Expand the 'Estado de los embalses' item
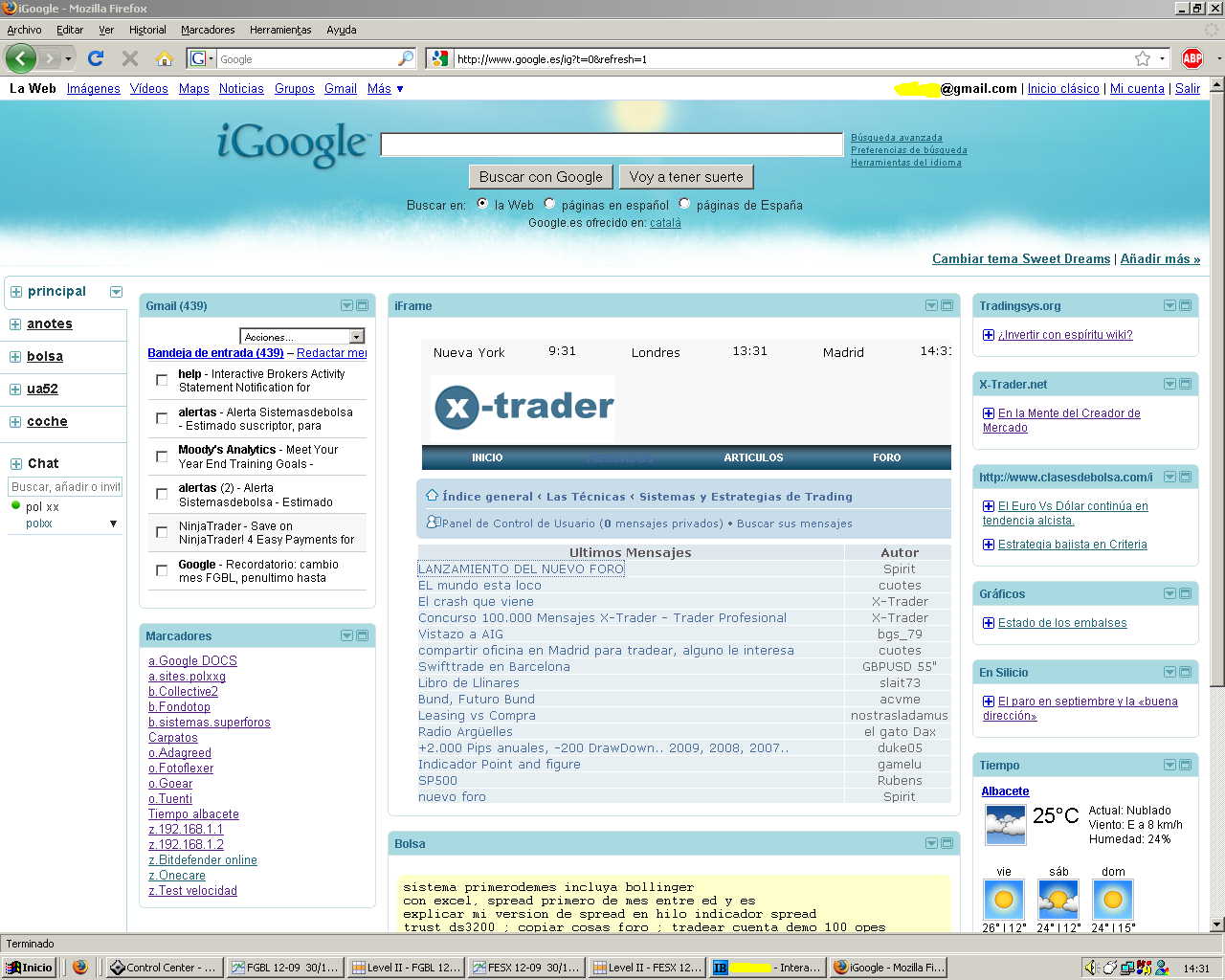The height and width of the screenshot is (980, 1225). click(x=989, y=623)
